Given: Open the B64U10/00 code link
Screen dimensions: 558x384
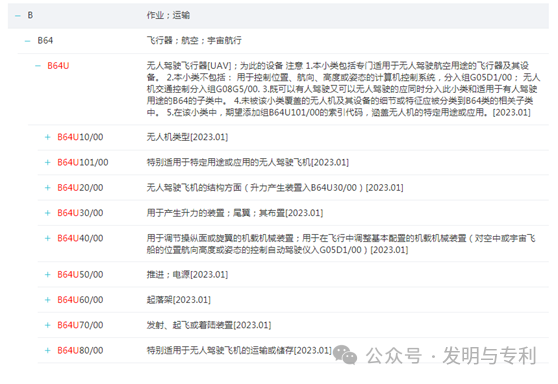Looking at the screenshot, I should [80, 137].
